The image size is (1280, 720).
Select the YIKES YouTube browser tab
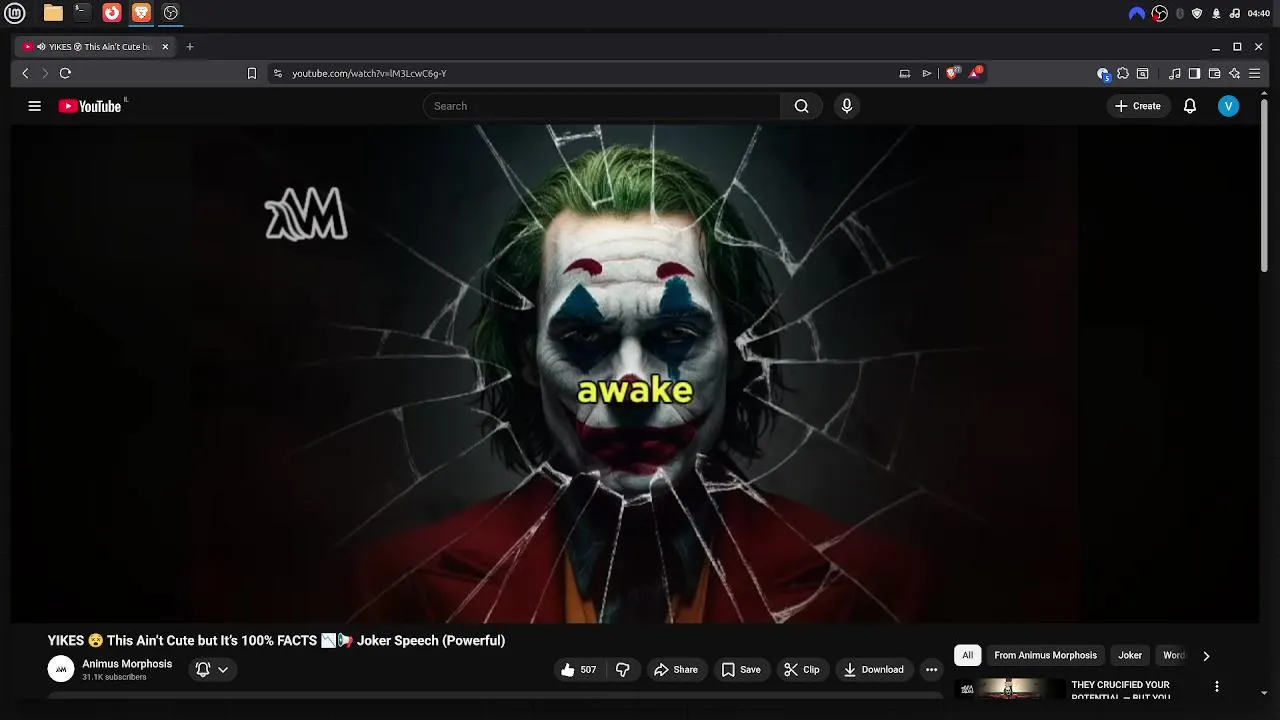click(97, 47)
